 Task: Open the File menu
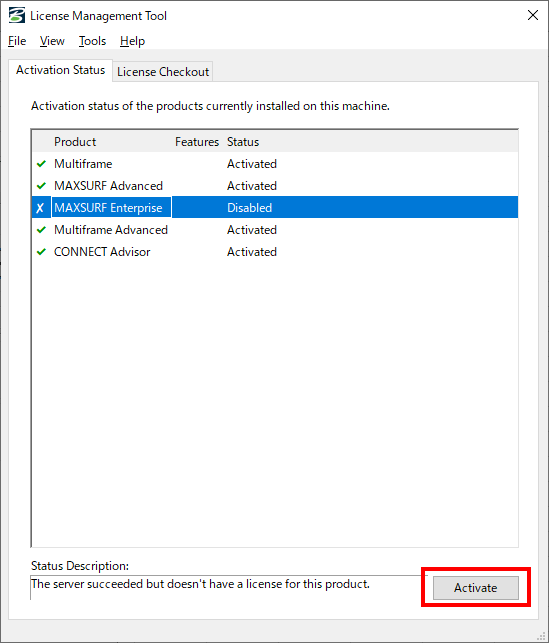point(17,41)
